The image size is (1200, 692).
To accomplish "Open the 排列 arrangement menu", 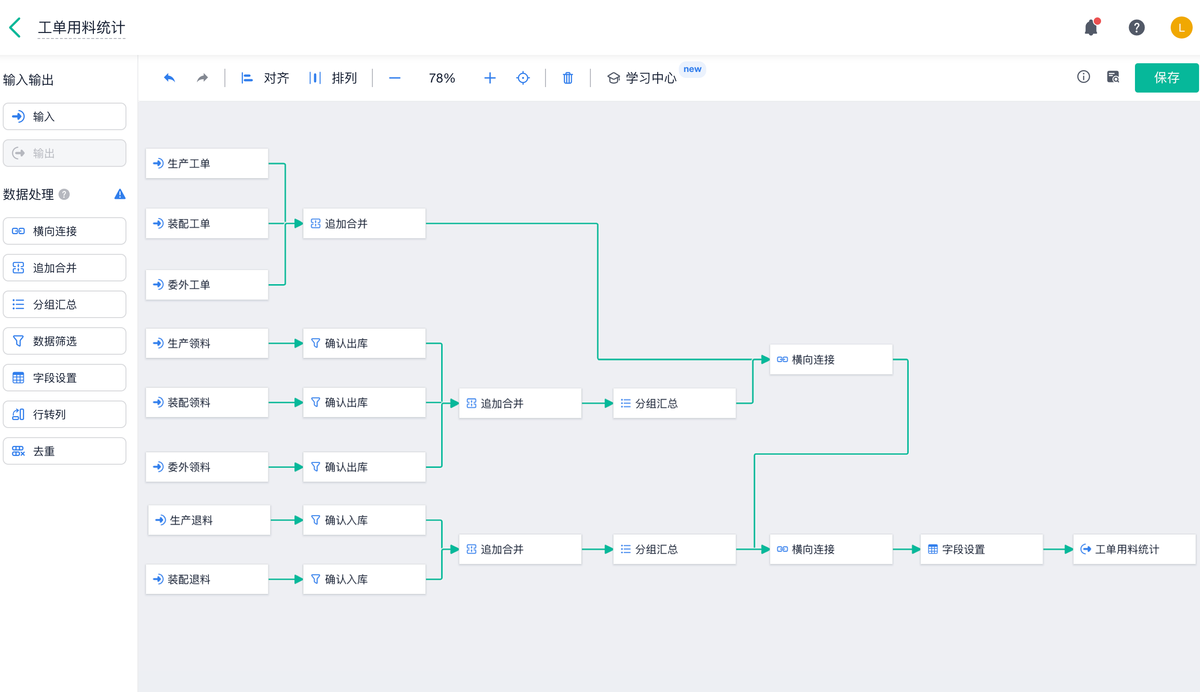I will [334, 78].
